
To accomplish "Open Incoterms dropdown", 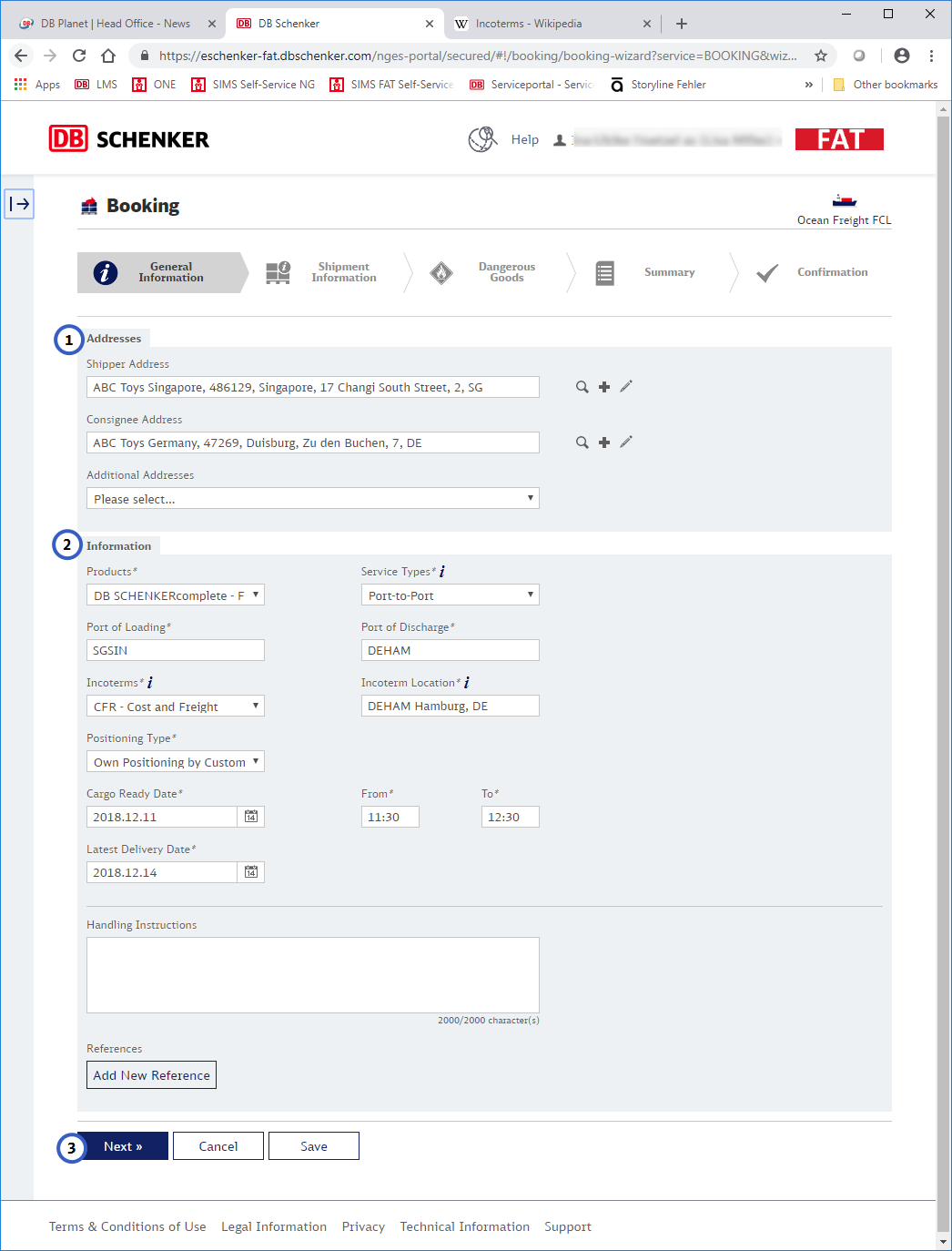I will [x=176, y=706].
